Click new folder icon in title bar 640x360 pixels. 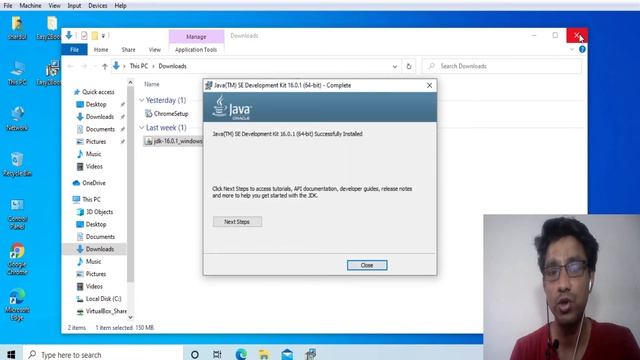(x=95, y=36)
